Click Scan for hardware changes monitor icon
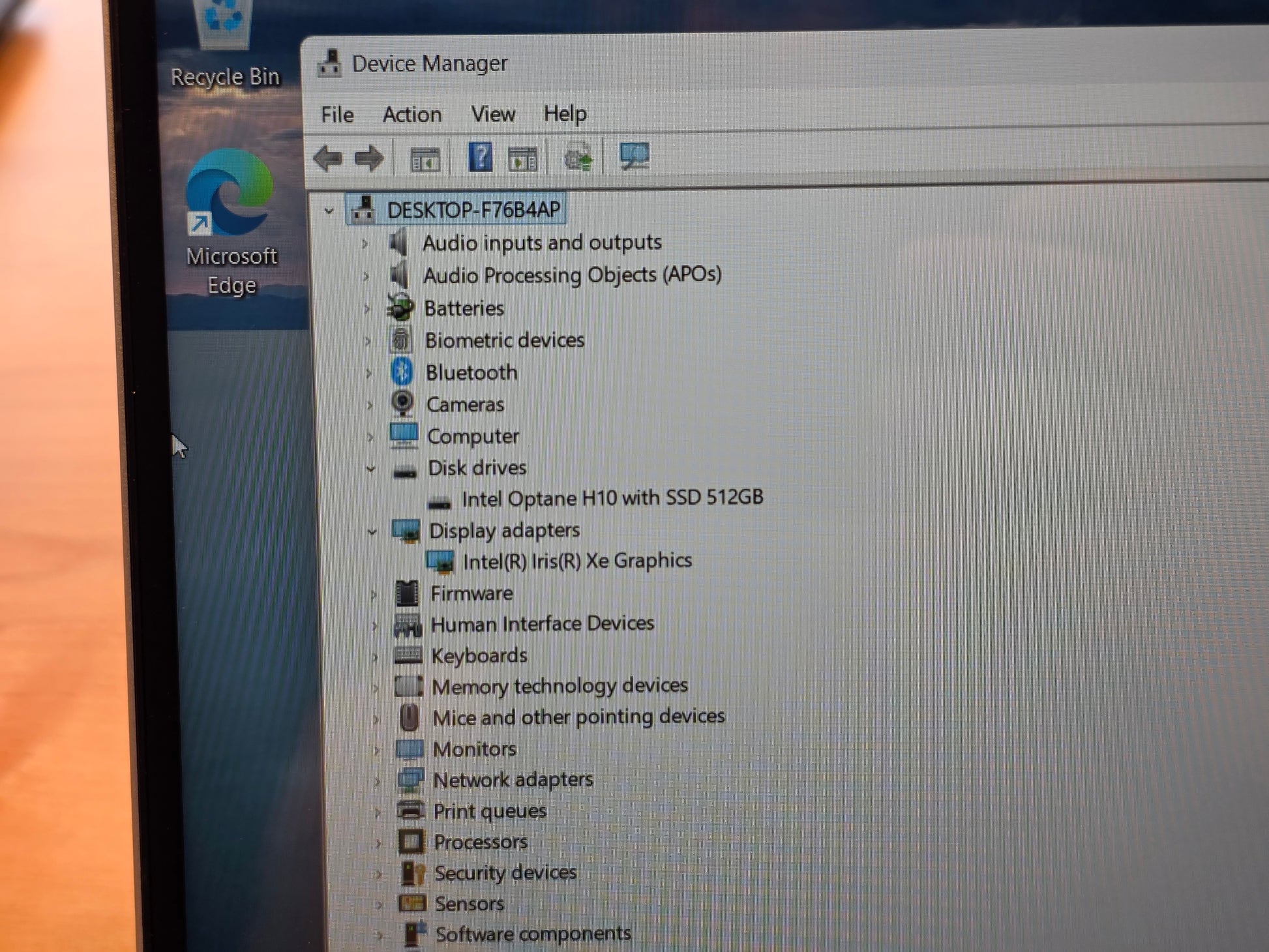 tap(634, 156)
